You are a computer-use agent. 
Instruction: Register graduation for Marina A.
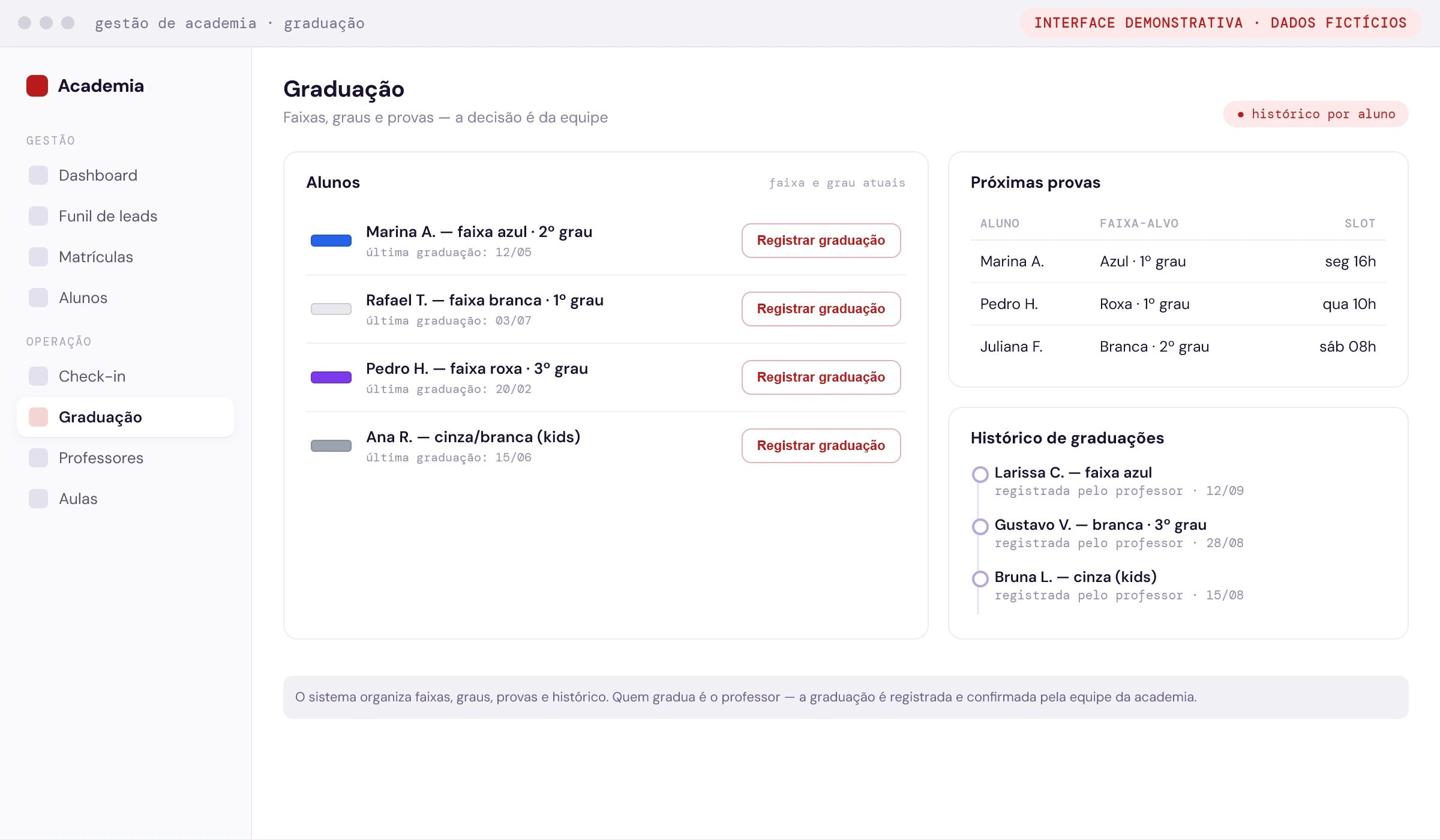click(821, 241)
